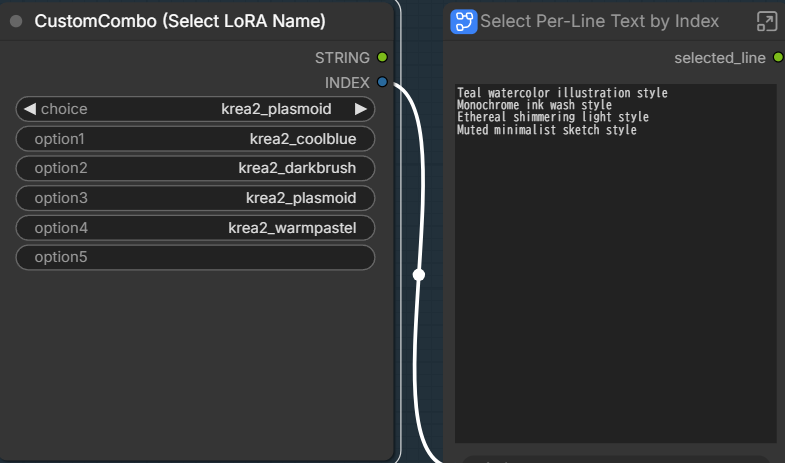Click the subgraph icon of Select Per-Line Text node
The height and width of the screenshot is (463, 785).
coord(464,22)
